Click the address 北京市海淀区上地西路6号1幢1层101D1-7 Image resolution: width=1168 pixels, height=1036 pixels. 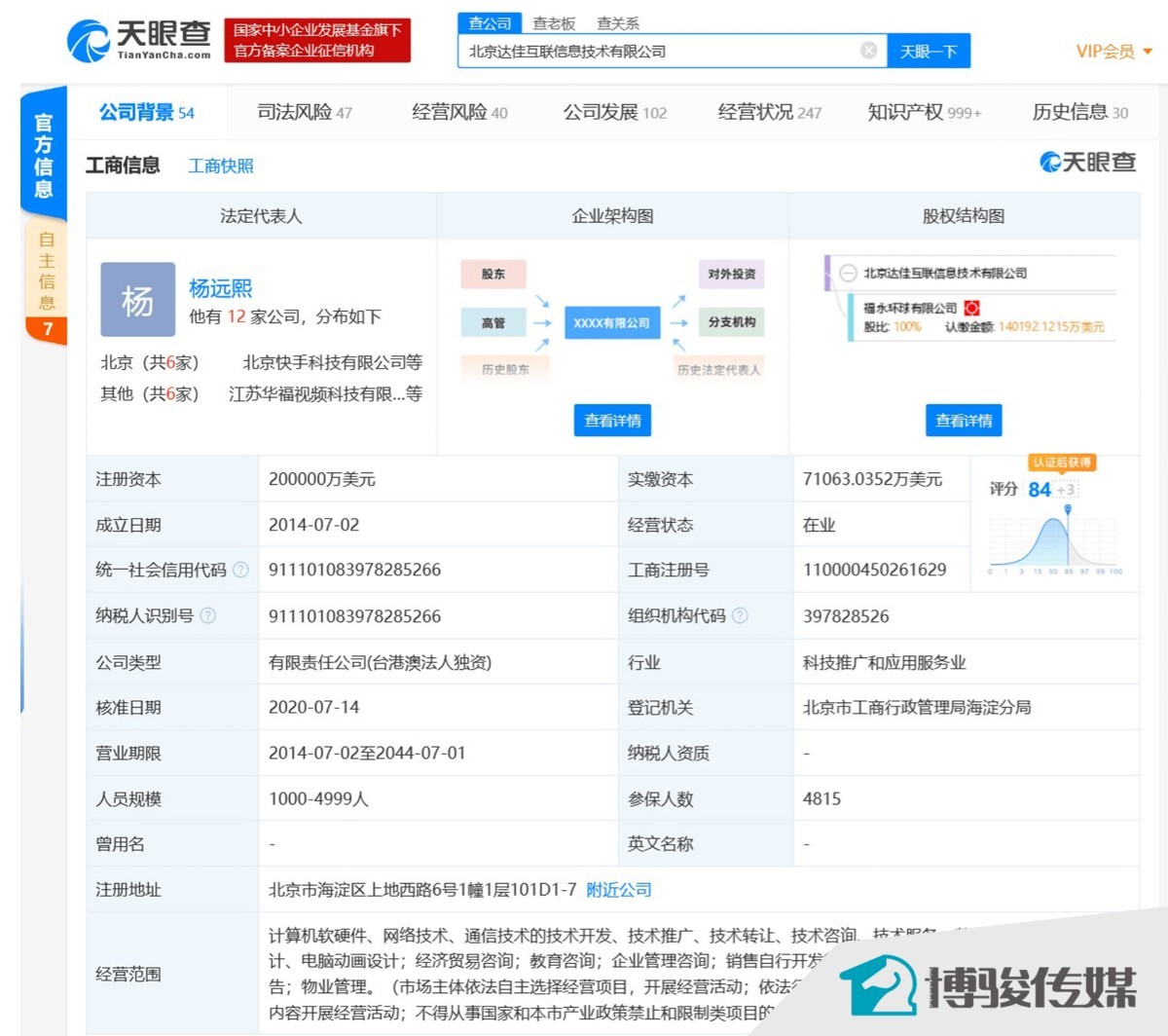pos(422,890)
